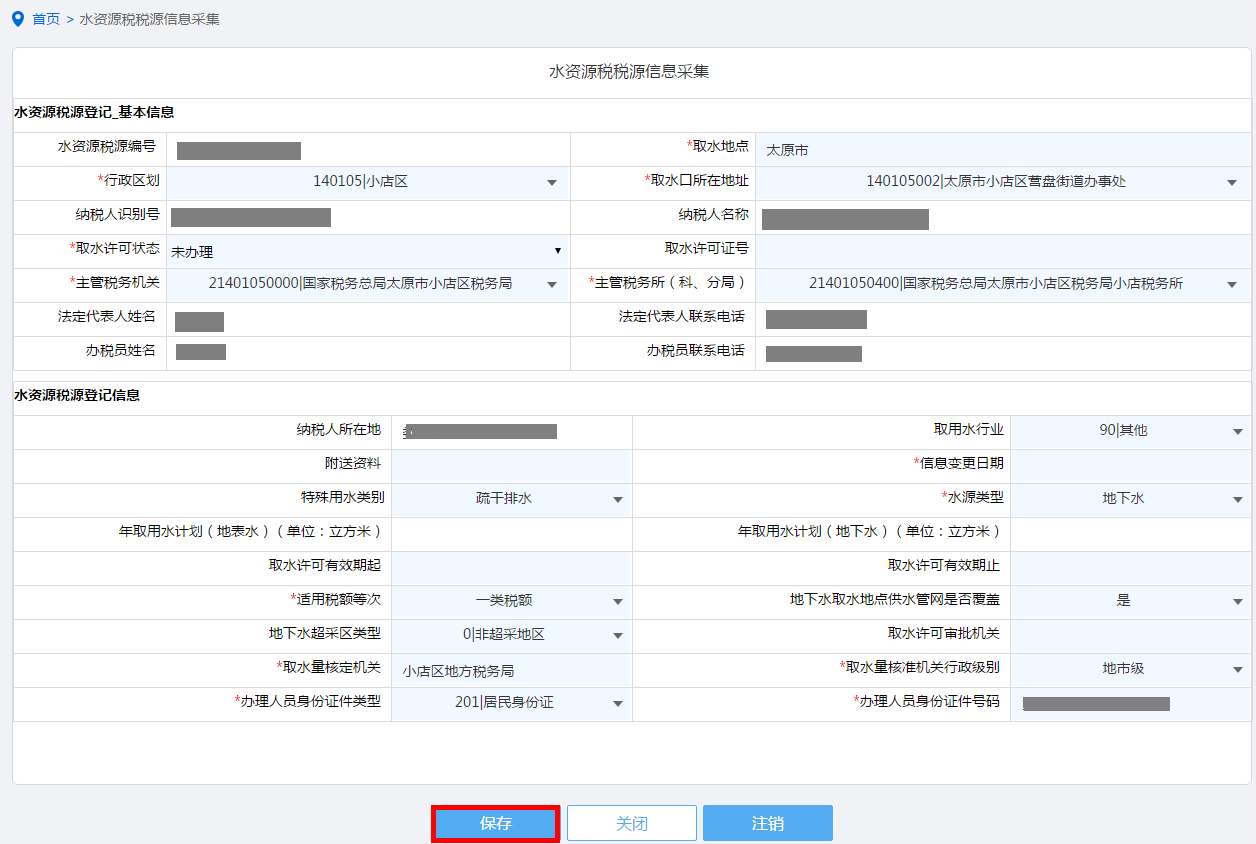Open the 适用税额等次 dropdown
This screenshot has height=844, width=1256.
[511, 601]
